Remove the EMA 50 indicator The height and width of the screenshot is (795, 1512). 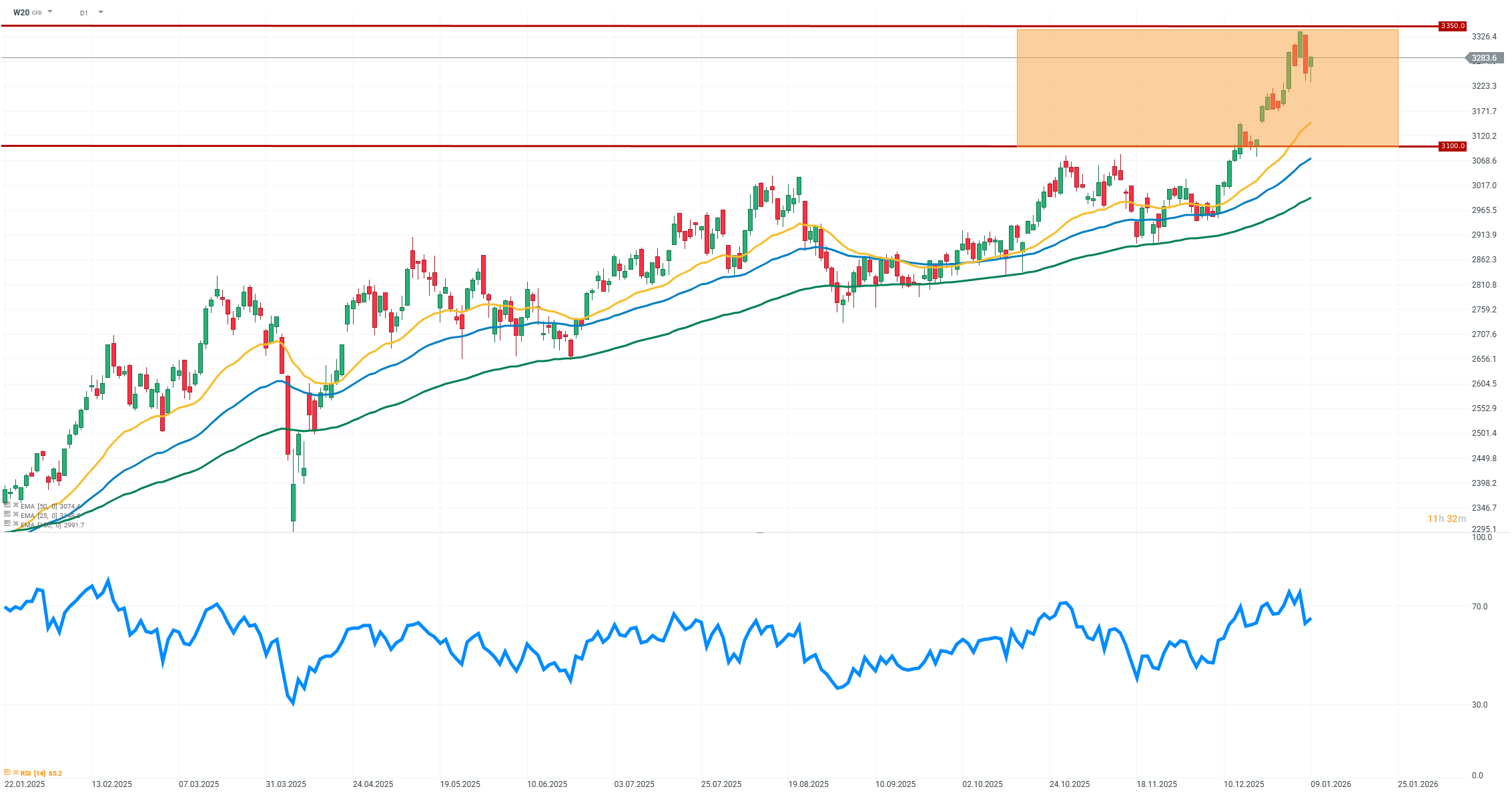pos(16,506)
